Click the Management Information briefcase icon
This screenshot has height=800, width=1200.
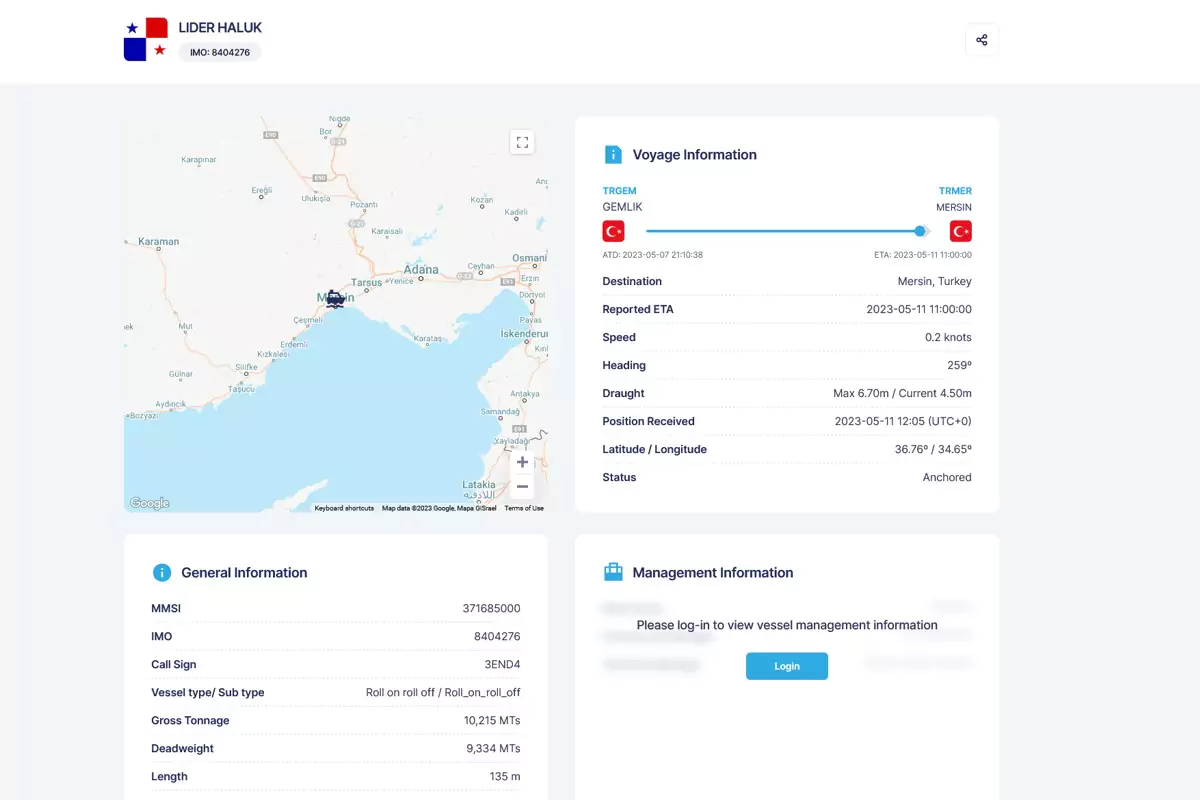613,572
